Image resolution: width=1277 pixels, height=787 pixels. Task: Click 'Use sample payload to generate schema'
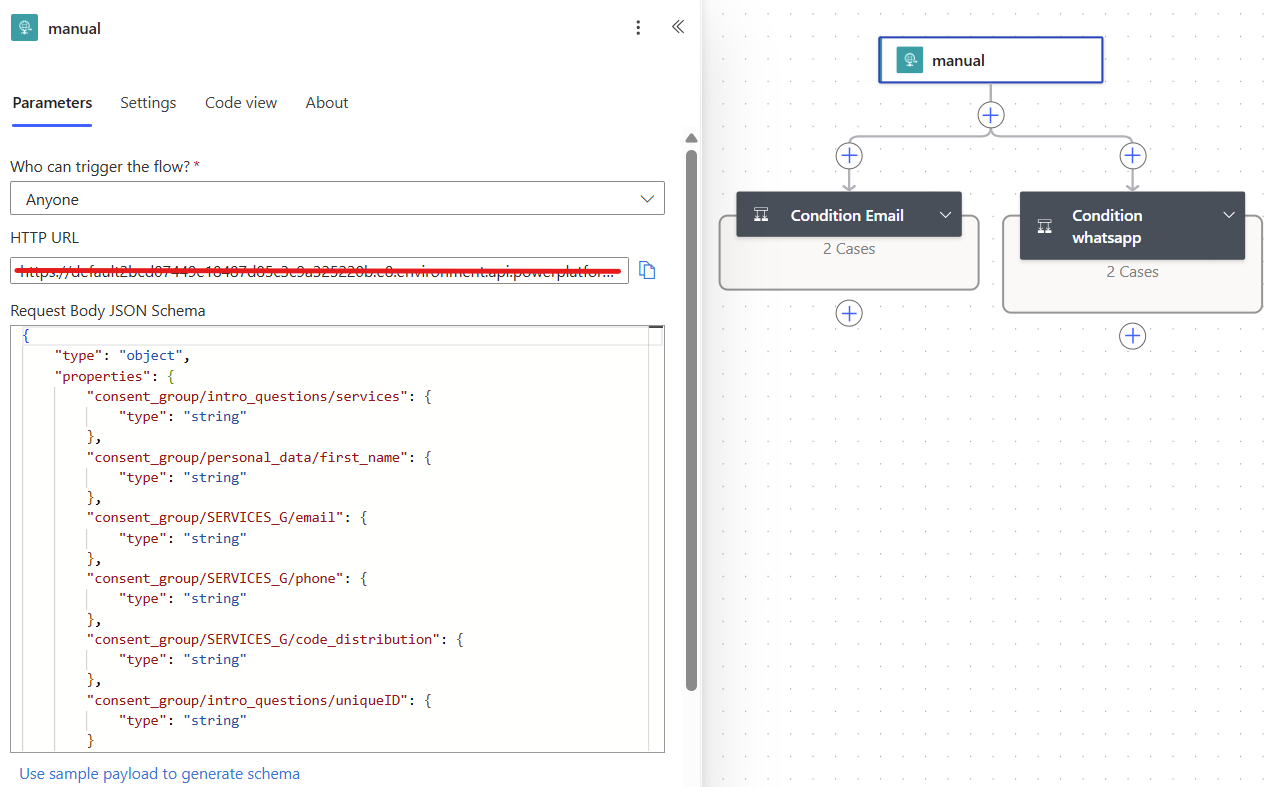pos(159,773)
